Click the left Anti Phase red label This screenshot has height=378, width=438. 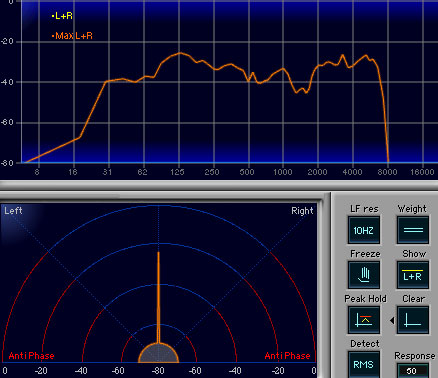[x=31, y=356]
